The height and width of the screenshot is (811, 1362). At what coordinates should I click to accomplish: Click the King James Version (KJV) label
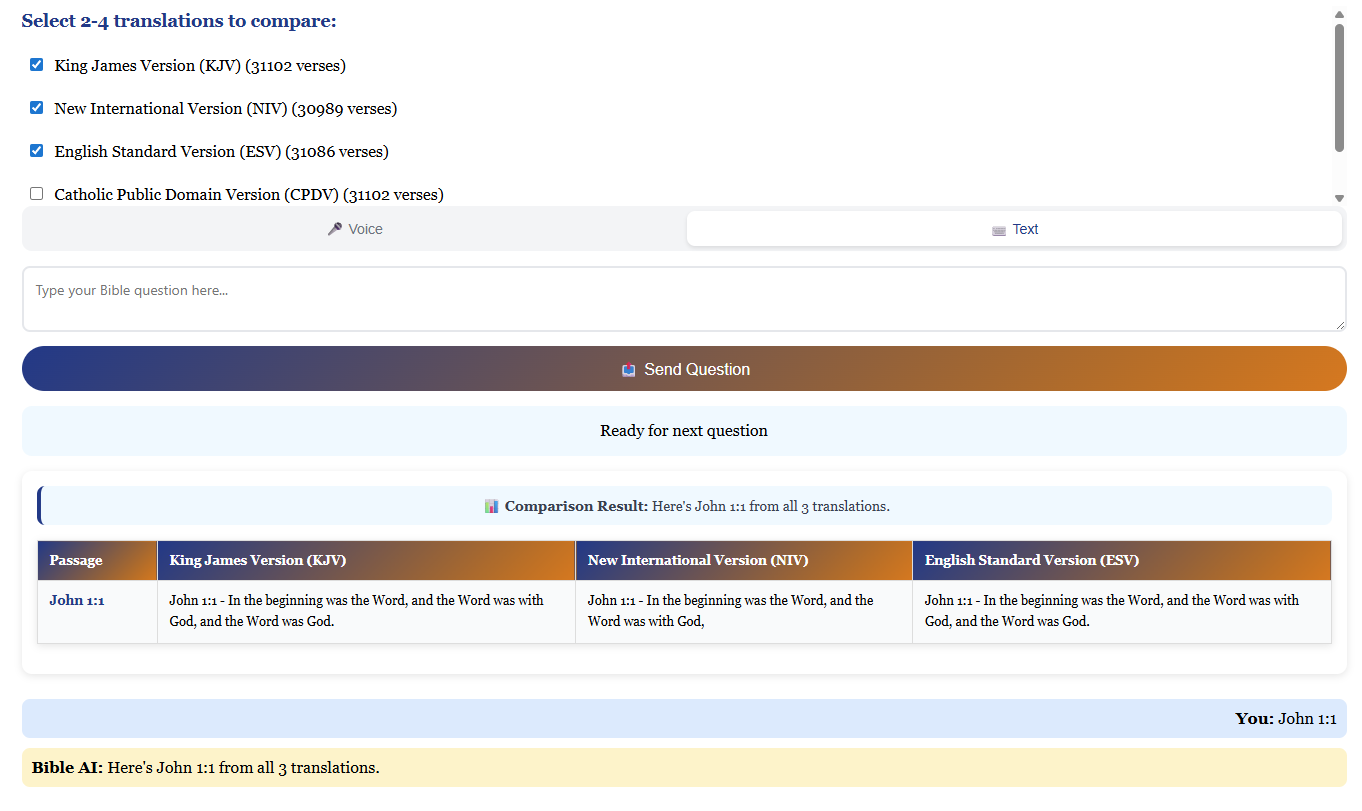(x=200, y=66)
